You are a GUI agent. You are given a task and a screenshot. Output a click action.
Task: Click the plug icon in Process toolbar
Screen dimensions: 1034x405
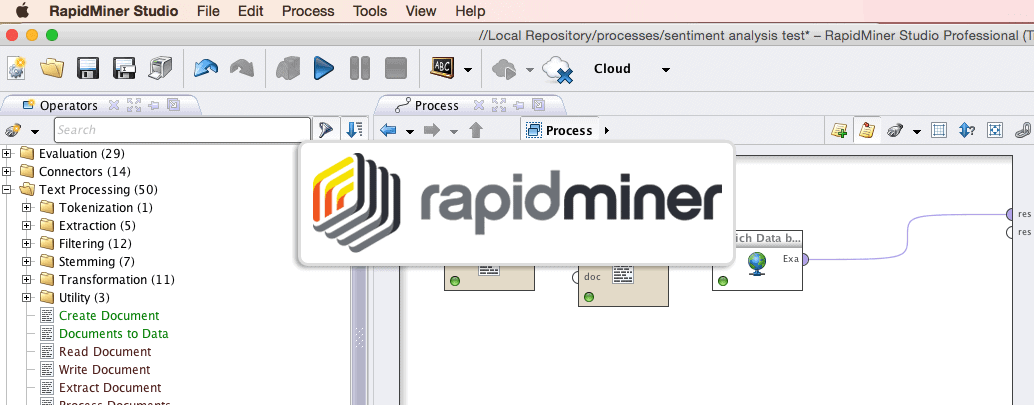pos(894,130)
